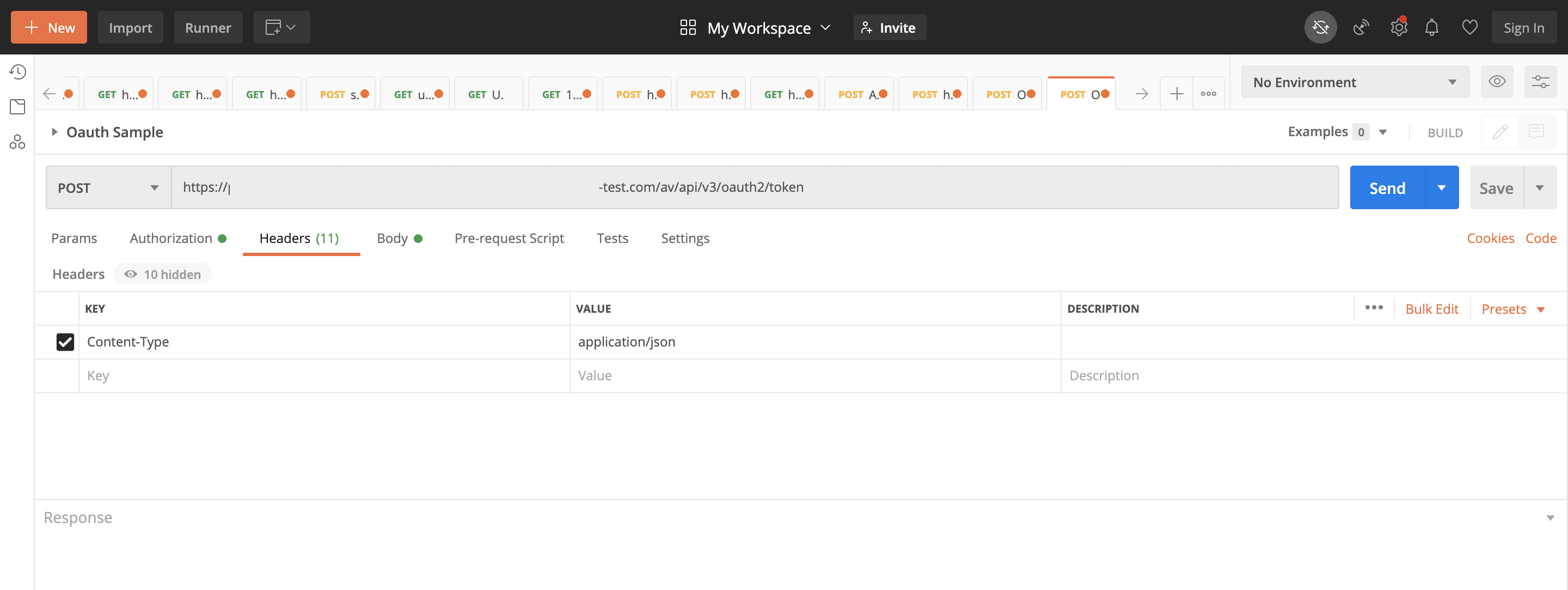Open the POST method dropdown
The height and width of the screenshot is (590, 1568).
[x=108, y=187]
